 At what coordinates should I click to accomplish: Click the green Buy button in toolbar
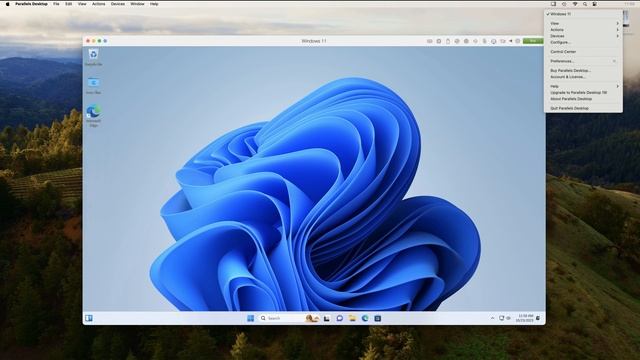[x=533, y=41]
